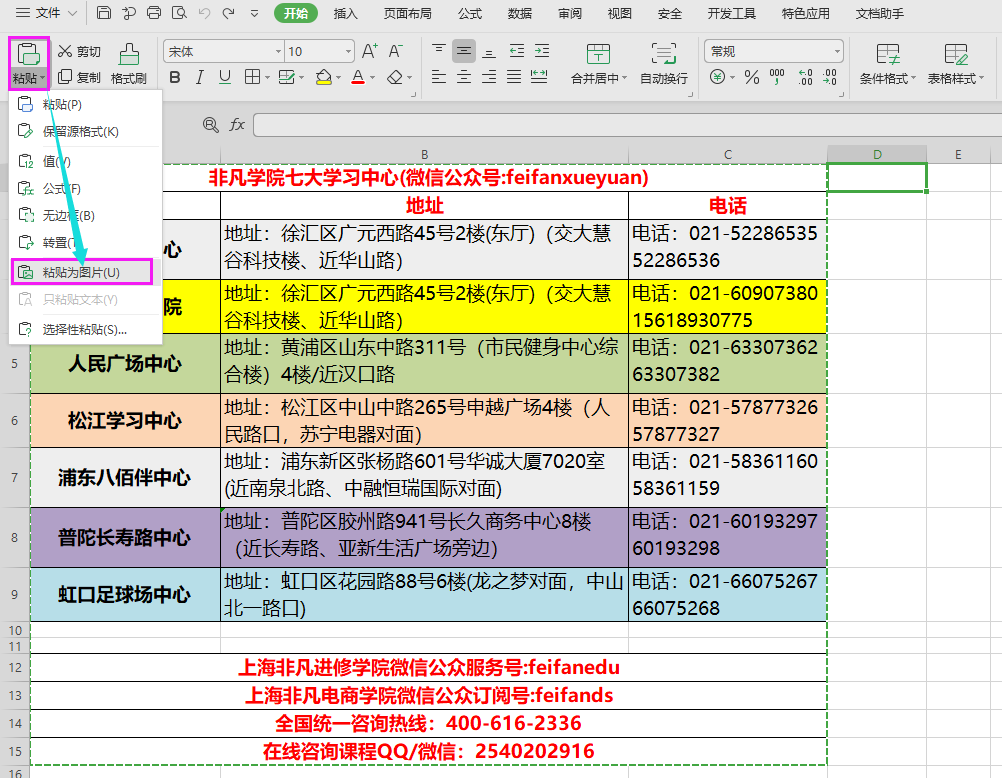Viewport: 1002px width, 778px height.
Task: Click the eraser clear icon
Action: [x=395, y=77]
